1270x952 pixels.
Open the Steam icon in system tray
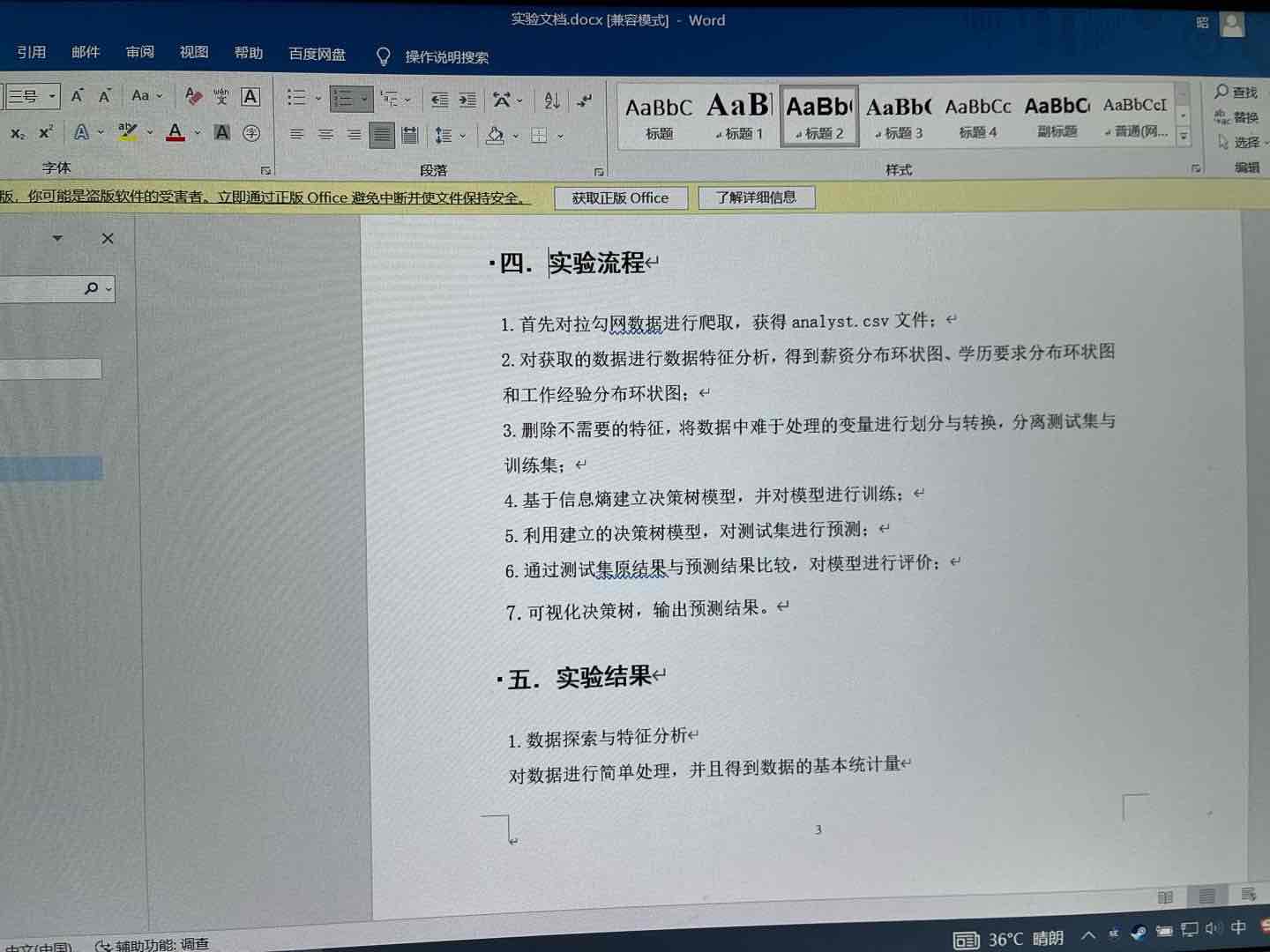pos(1139,932)
